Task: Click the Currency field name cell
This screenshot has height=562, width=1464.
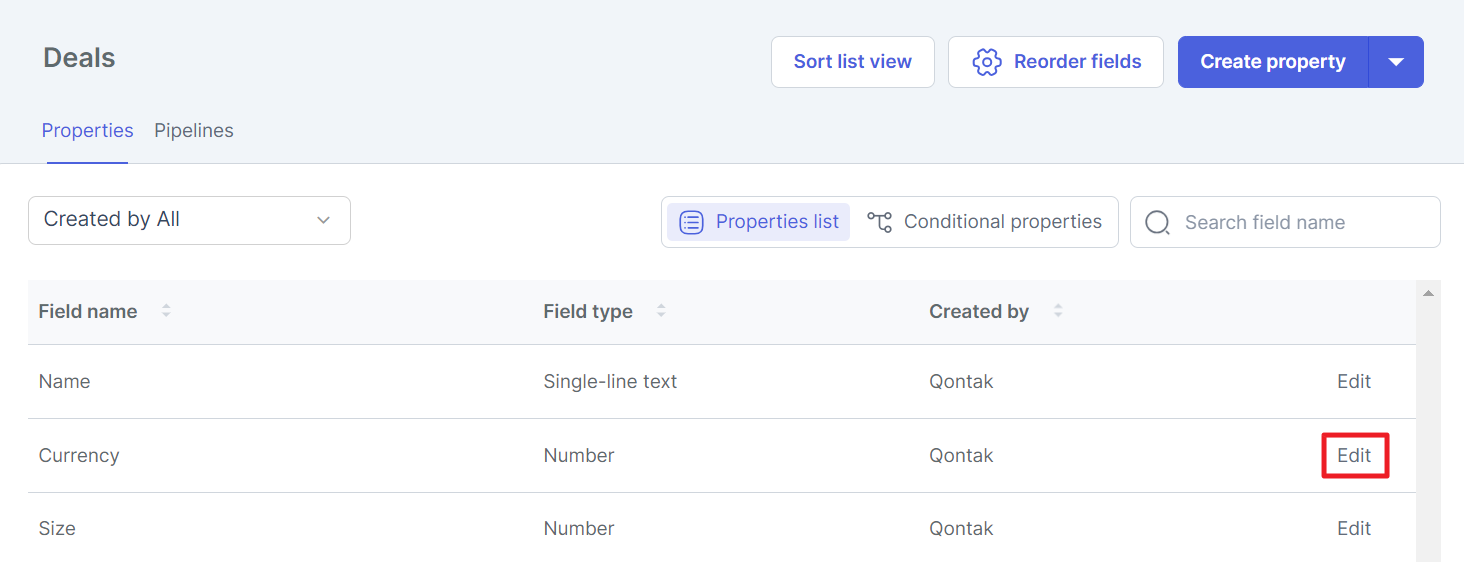Action: point(79,456)
